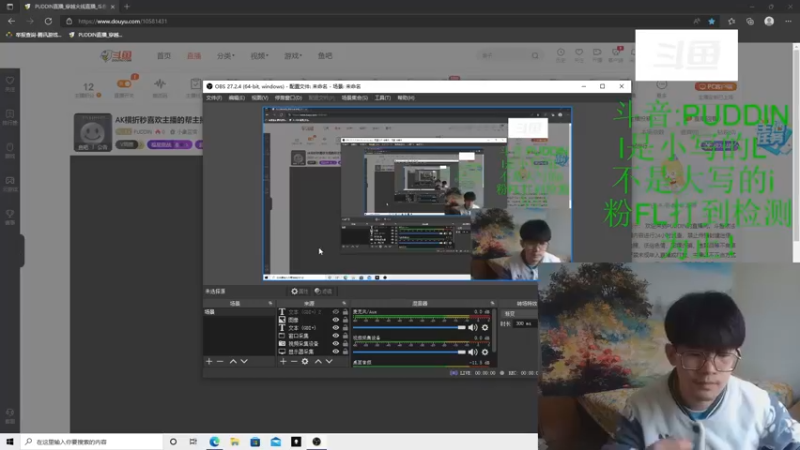
Task: Open the OBS 工具(T) menu
Action: pyautogui.click(x=383, y=97)
